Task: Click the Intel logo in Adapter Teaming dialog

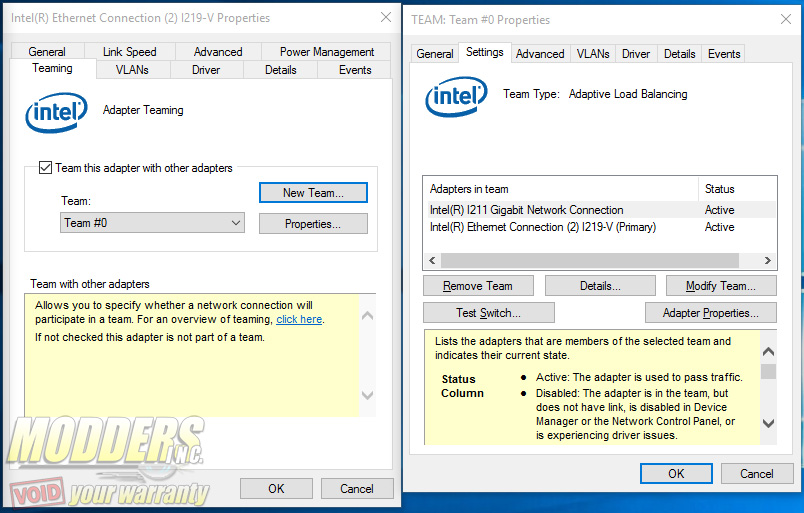Action: (56, 112)
